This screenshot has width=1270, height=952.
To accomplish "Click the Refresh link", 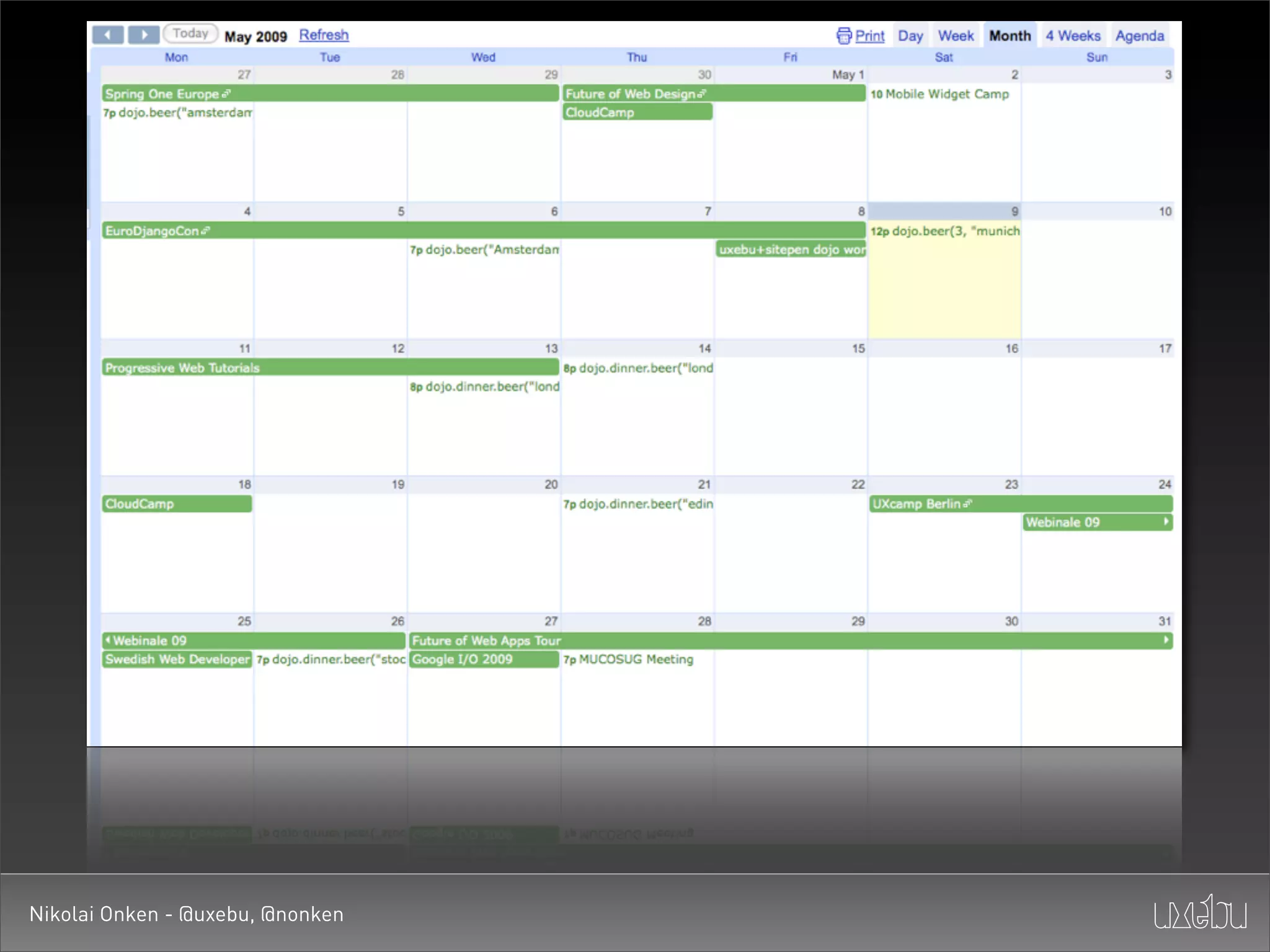I will (x=324, y=35).
